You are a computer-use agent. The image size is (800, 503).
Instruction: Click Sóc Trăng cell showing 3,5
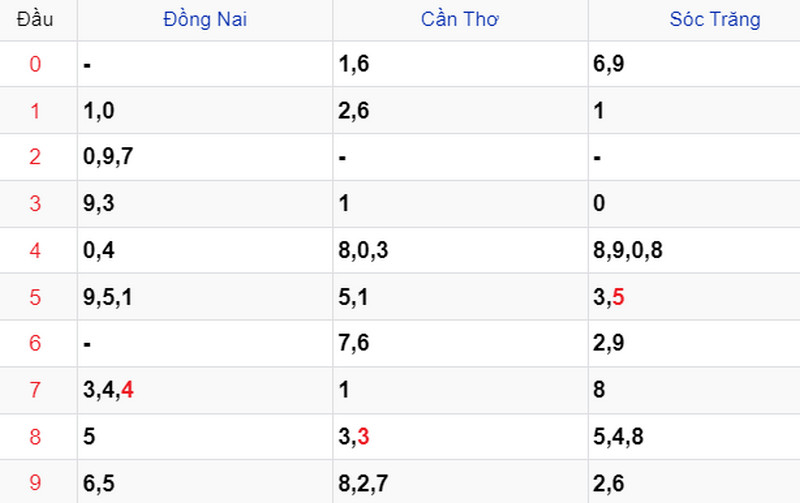[x=694, y=297]
